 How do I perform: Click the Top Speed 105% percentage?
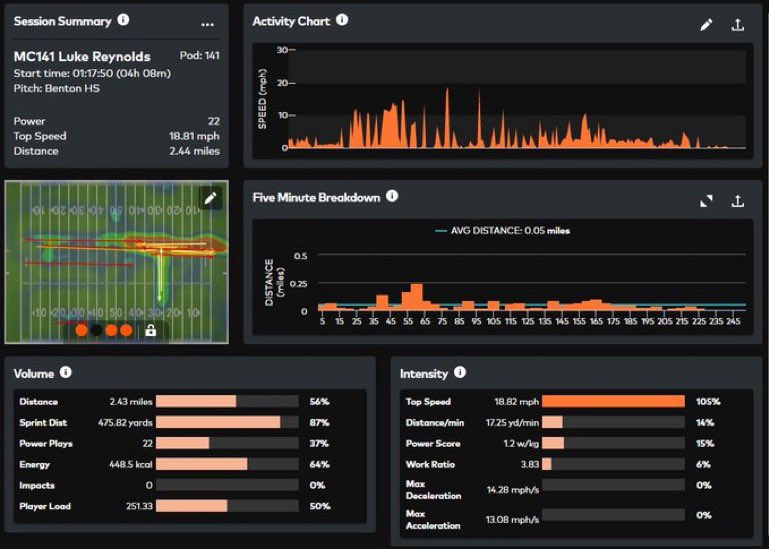708,401
